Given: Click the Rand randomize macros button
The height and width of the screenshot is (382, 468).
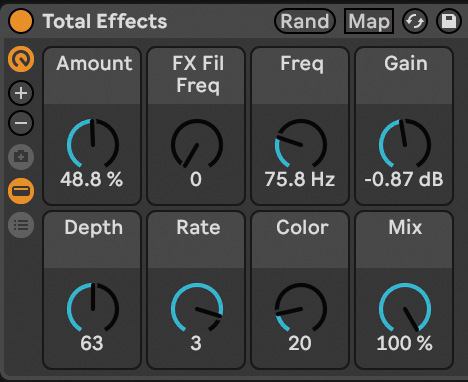Looking at the screenshot, I should 305,21.
